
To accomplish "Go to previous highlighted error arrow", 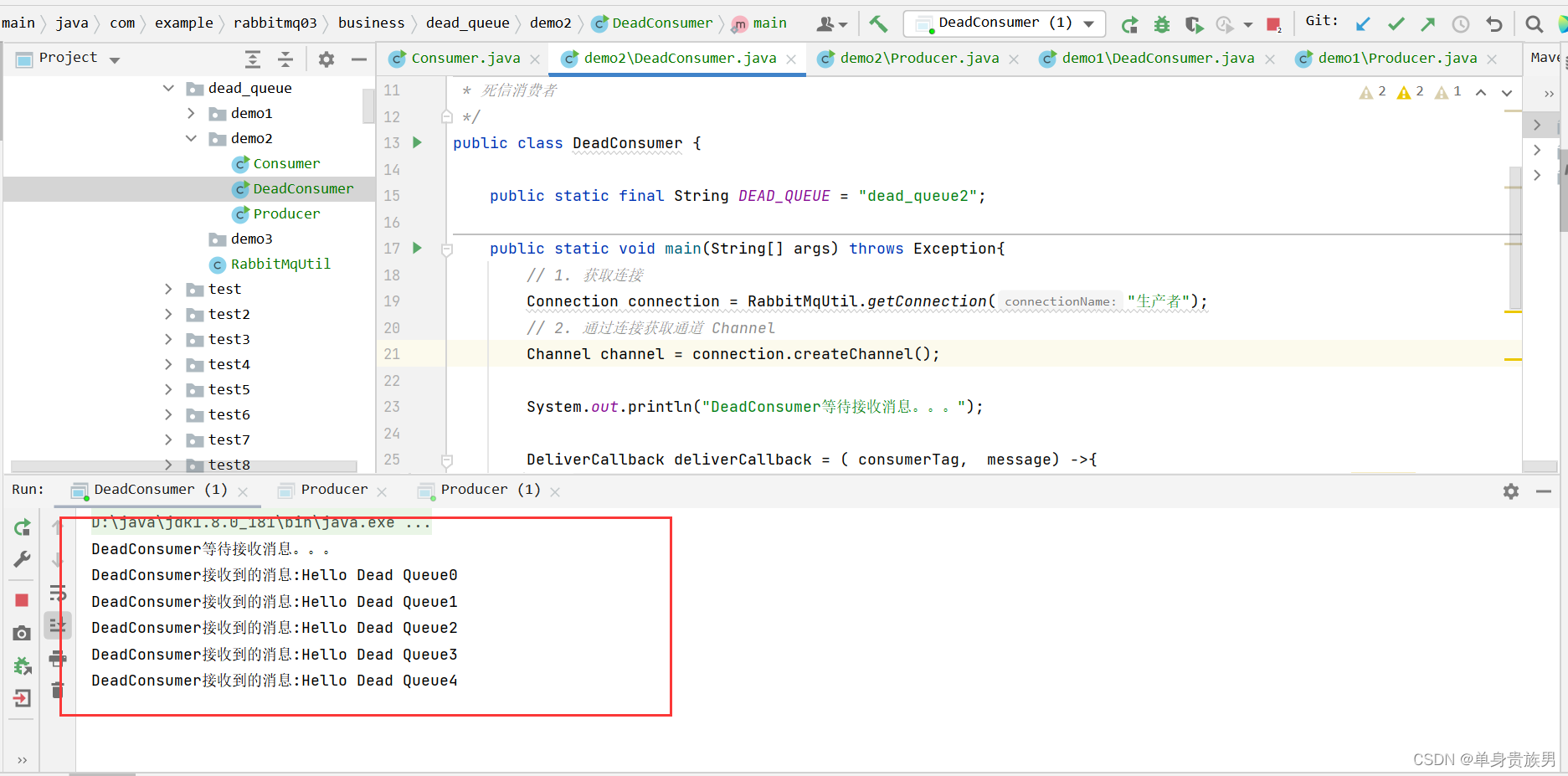I will [x=1481, y=92].
